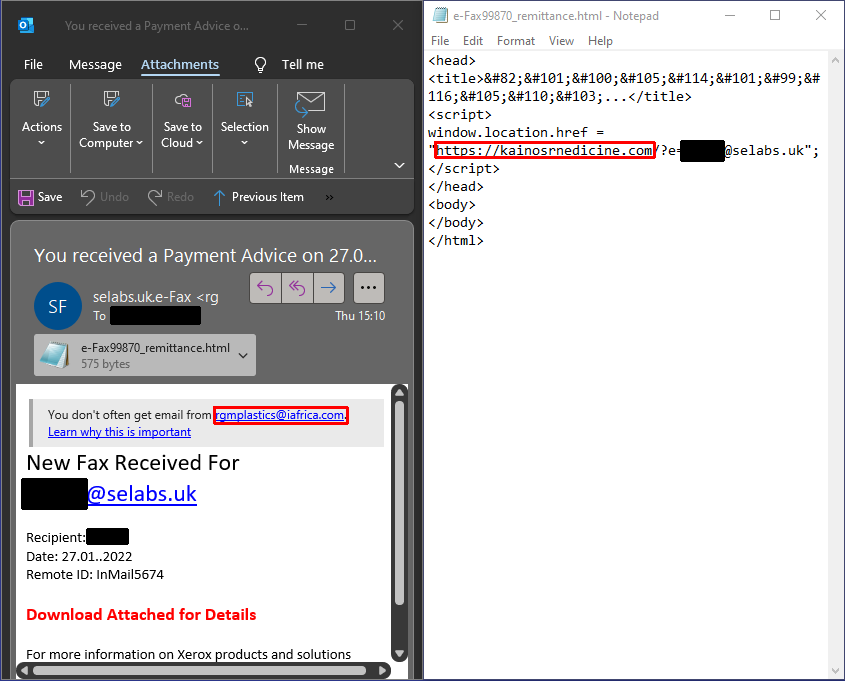Open Save to Cloud dropdown
845x681 pixels.
(x=182, y=120)
